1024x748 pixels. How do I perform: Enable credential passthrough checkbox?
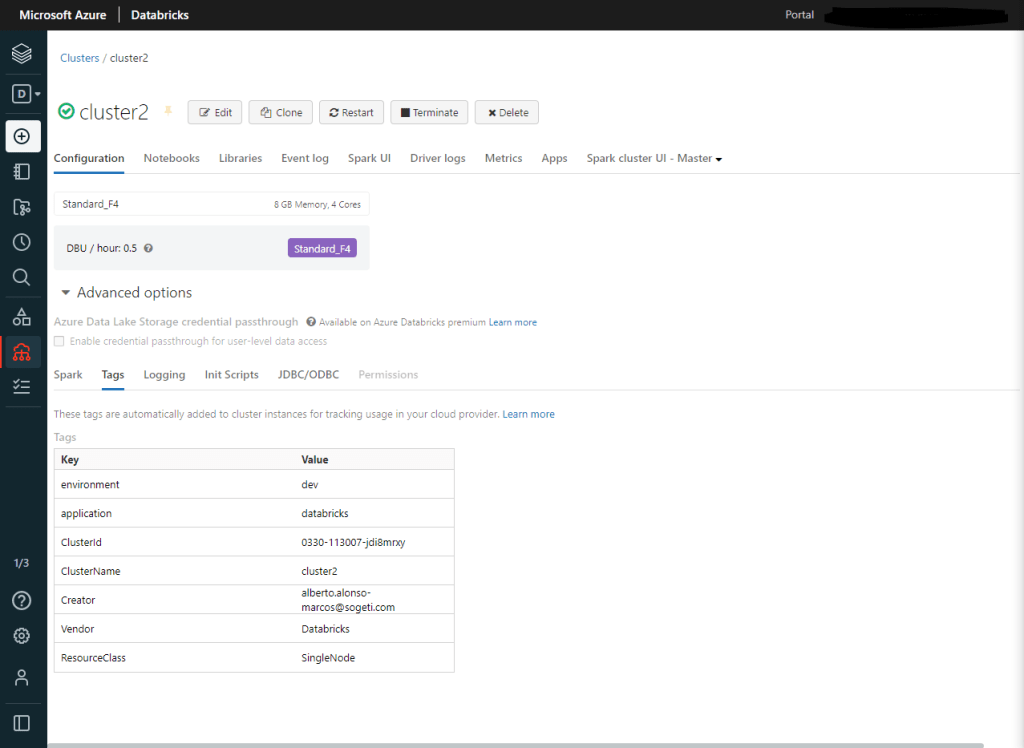59,341
